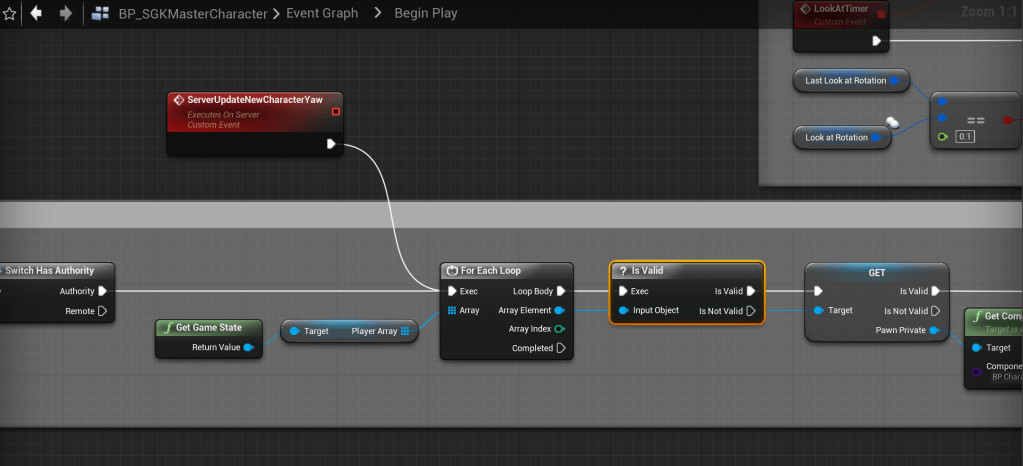Click the blueprint graph icon beside BP_SGKMasterCharacter
This screenshot has height=466, width=1023.
(101, 14)
